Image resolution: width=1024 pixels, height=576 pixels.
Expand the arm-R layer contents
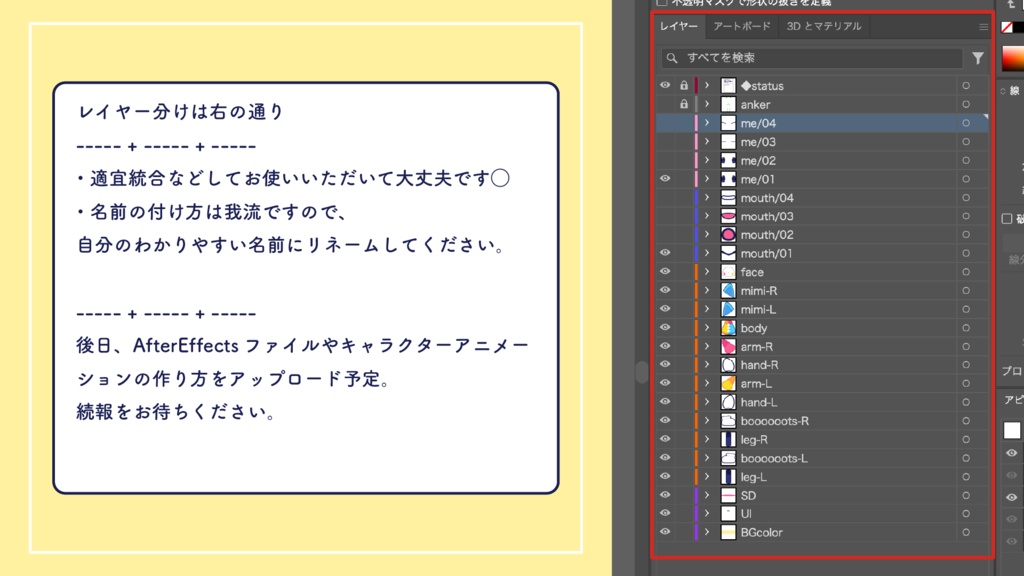pyautogui.click(x=706, y=346)
